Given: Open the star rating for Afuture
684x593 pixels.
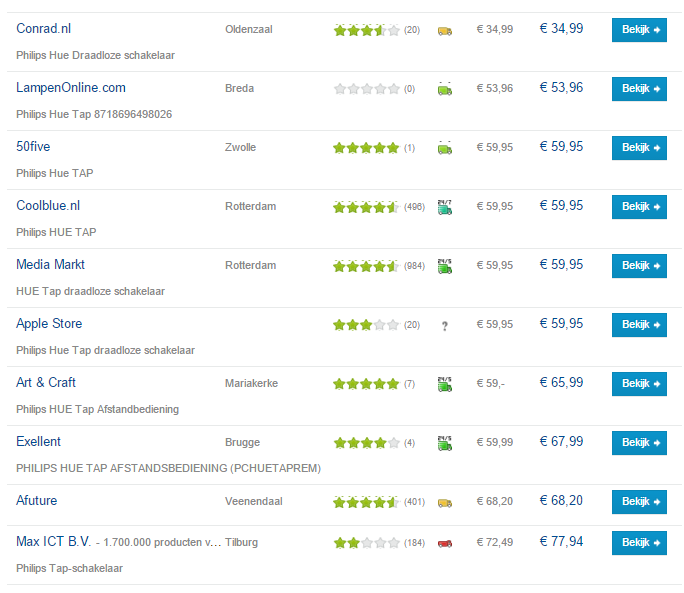Looking at the screenshot, I should 366,503.
